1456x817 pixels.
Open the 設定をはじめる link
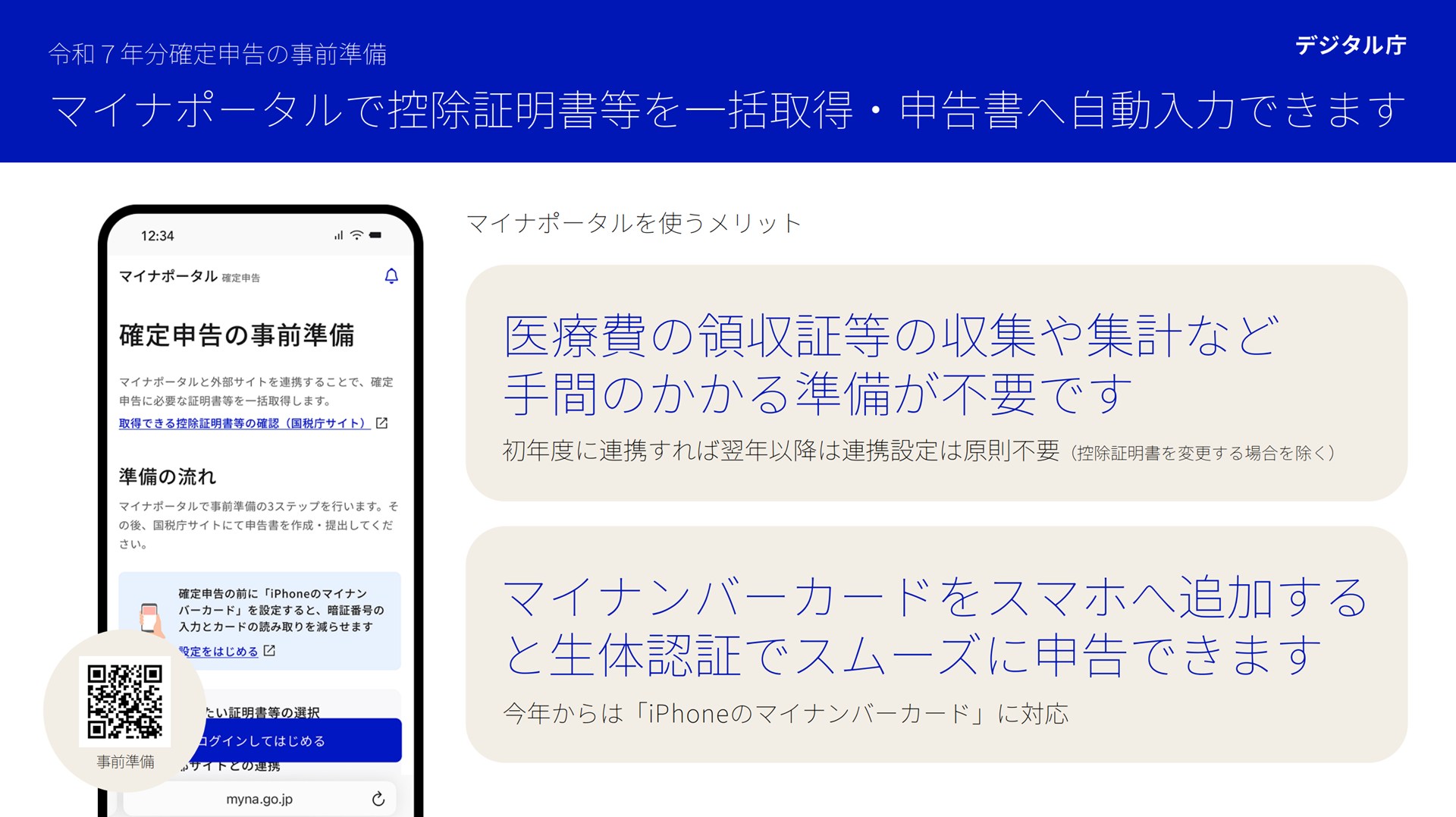coord(219,652)
